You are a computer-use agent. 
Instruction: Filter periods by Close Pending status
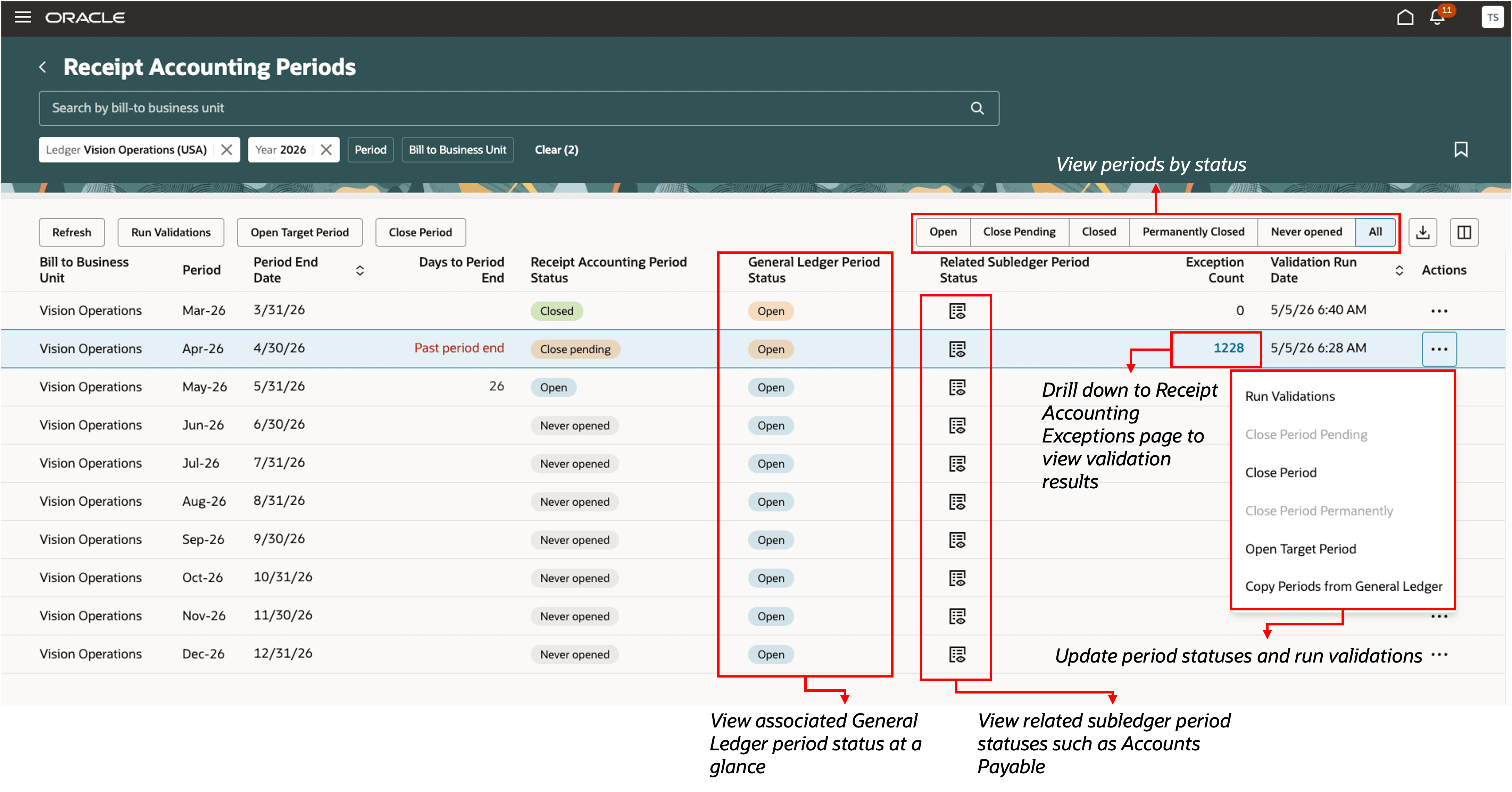click(1019, 232)
